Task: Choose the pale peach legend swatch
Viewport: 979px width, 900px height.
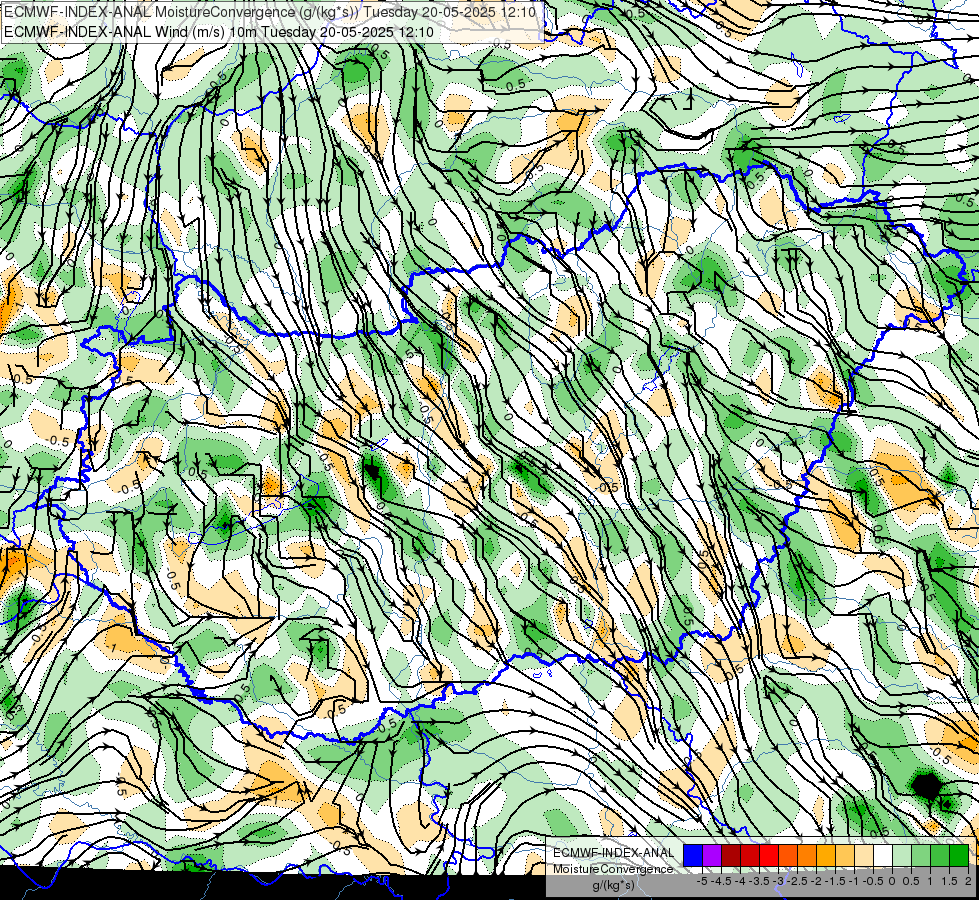Action: (x=864, y=855)
